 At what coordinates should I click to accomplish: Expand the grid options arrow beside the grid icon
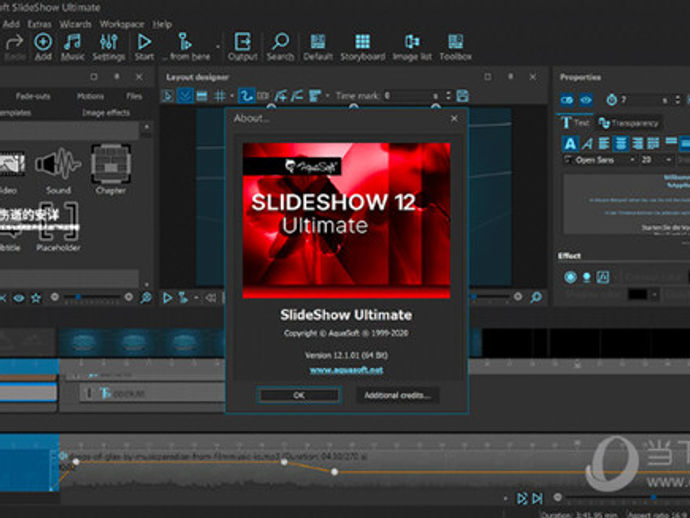coord(231,96)
